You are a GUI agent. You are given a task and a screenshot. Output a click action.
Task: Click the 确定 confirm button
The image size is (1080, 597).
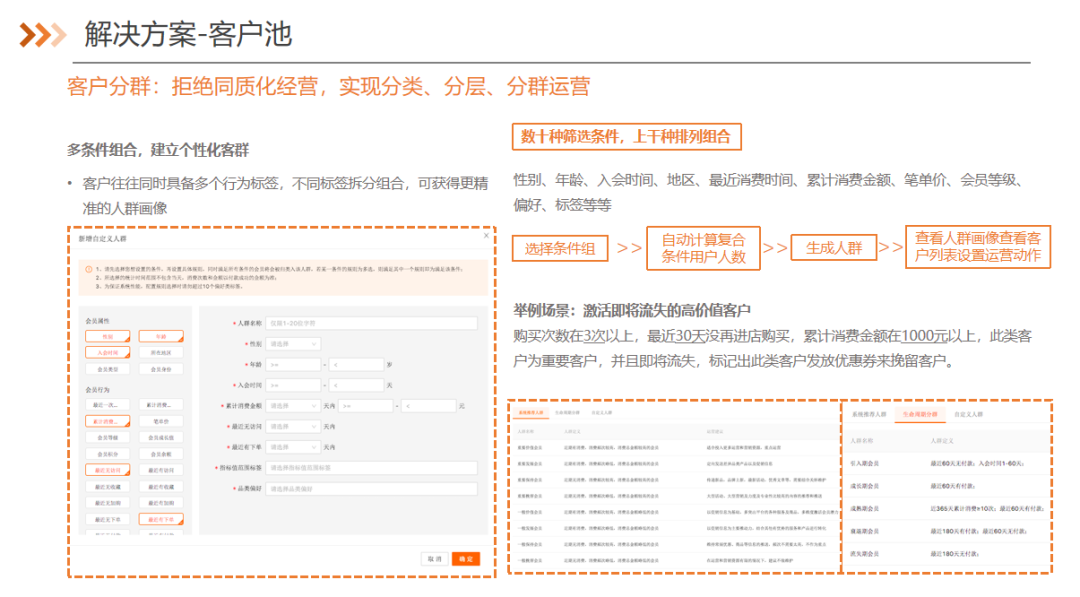point(465,559)
